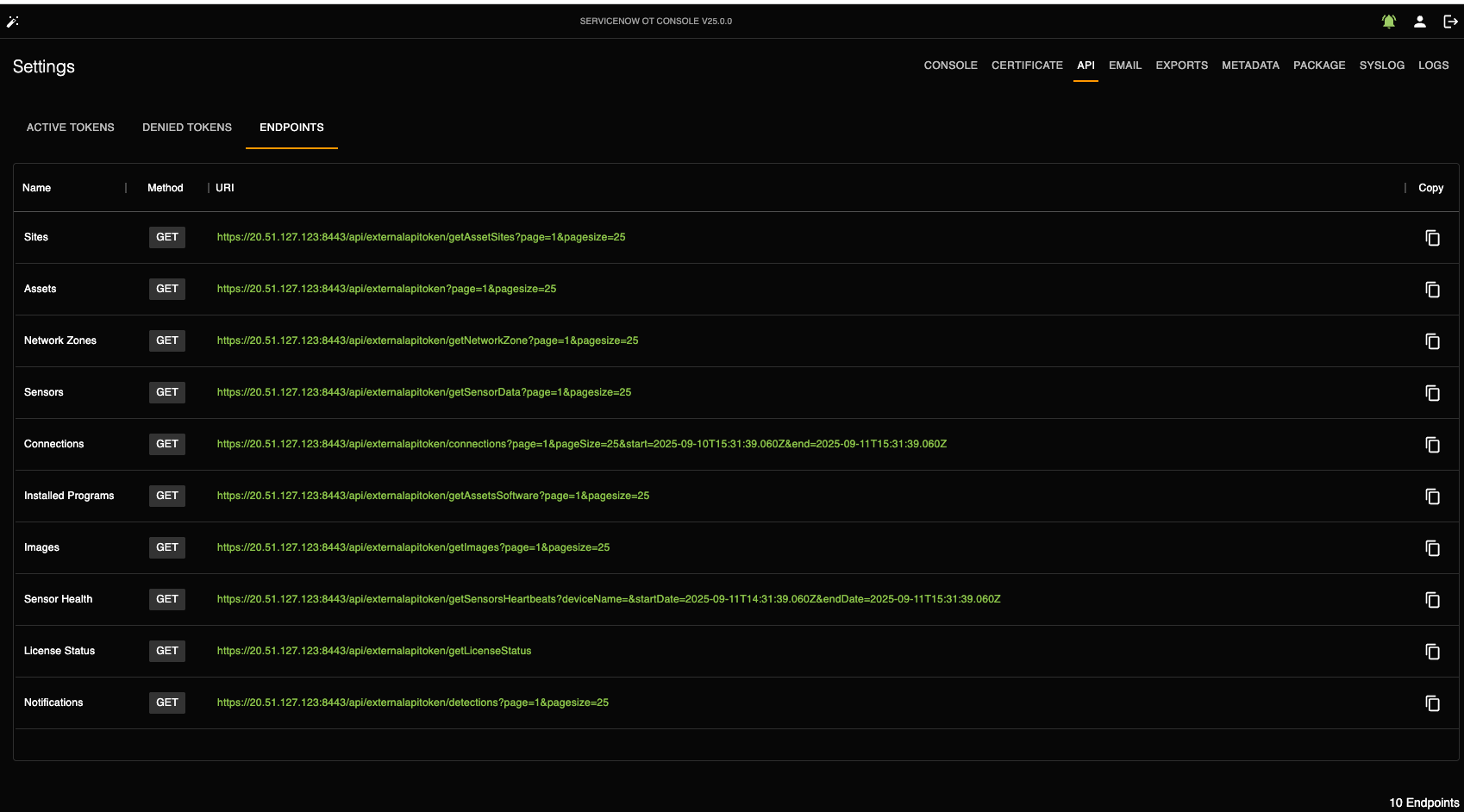This screenshot has height=812, width=1464.
Task: Open the Email settings tab
Action: point(1125,66)
